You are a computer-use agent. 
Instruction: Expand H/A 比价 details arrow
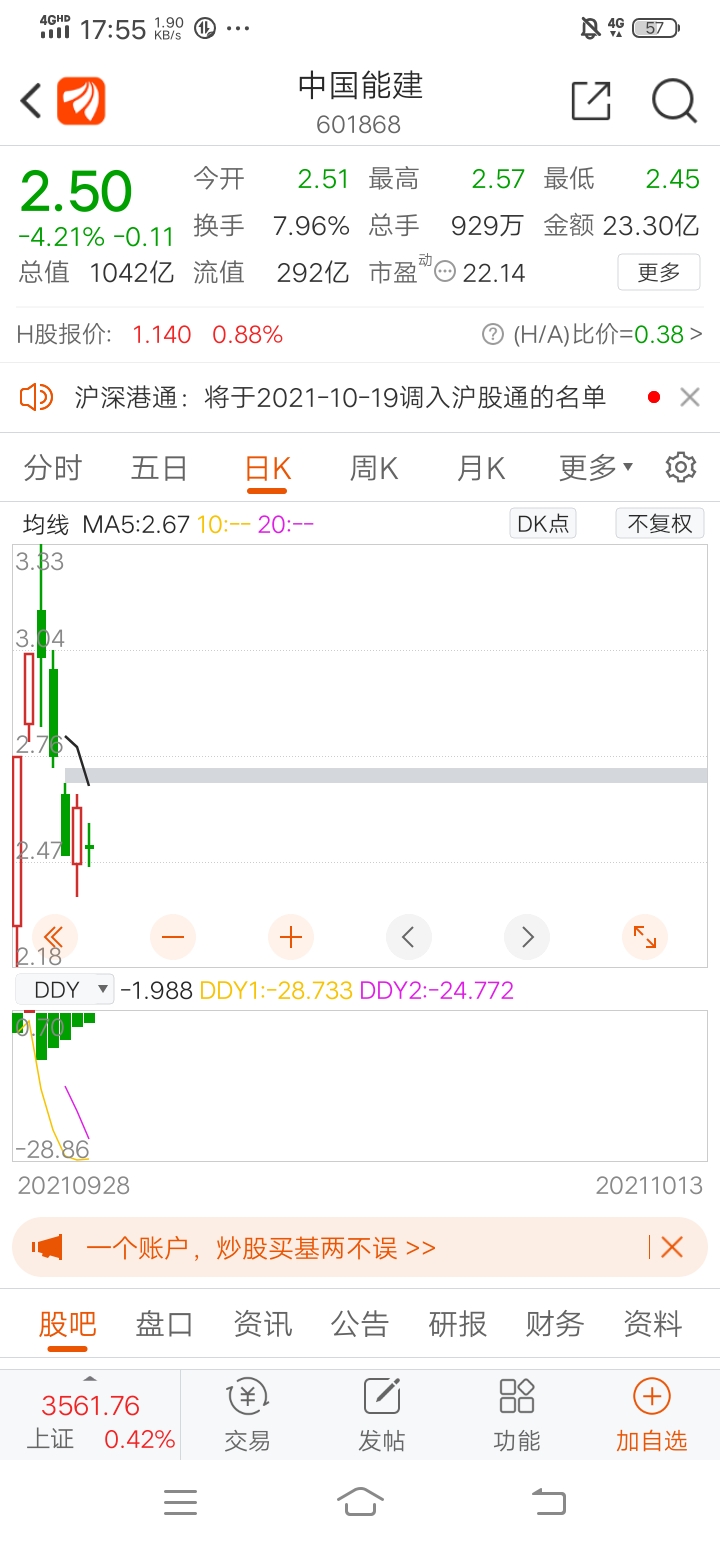tap(697, 335)
